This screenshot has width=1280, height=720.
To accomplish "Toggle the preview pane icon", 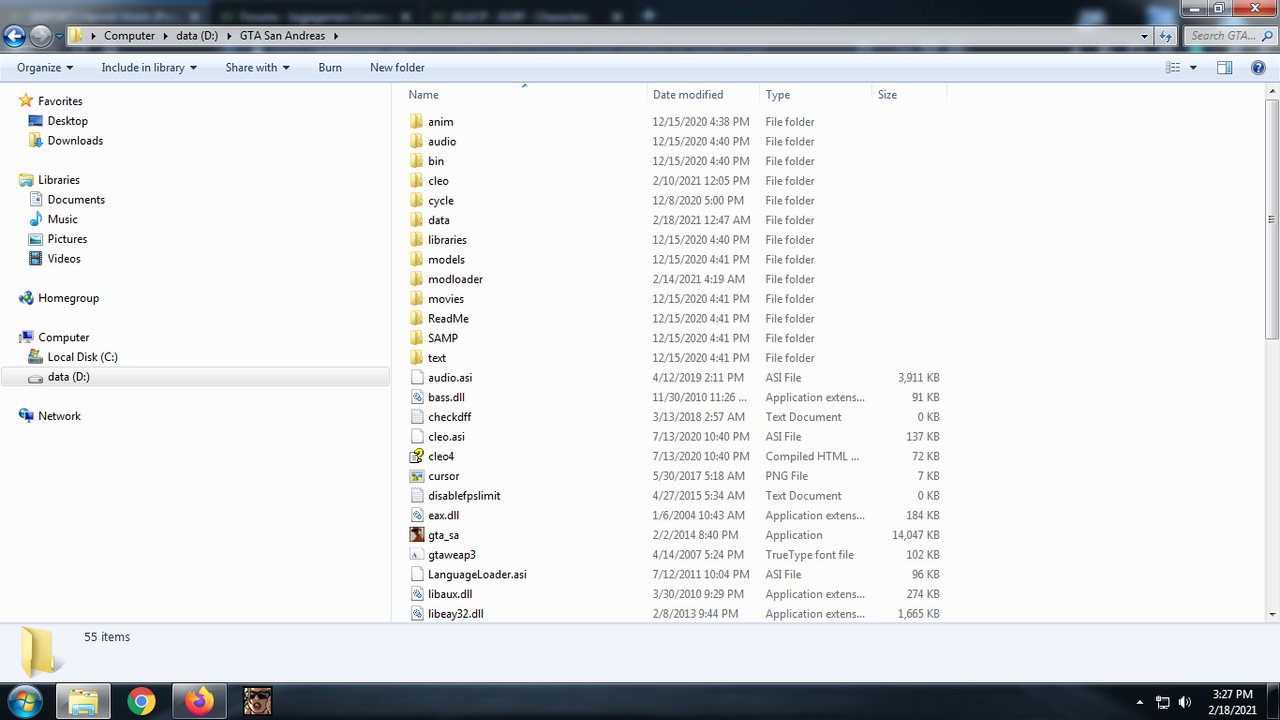I will (x=1225, y=68).
